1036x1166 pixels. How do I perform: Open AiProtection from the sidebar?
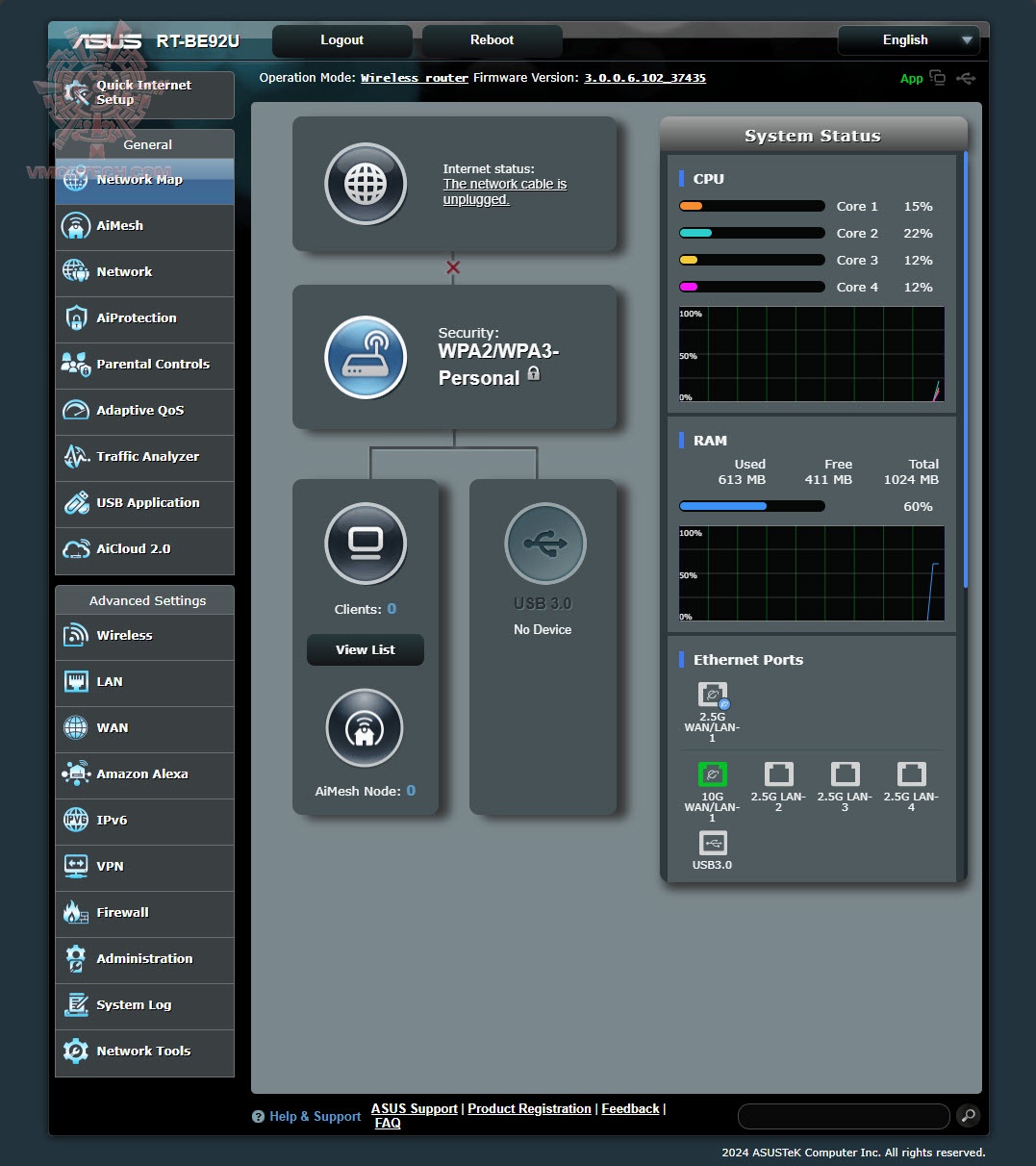point(144,319)
